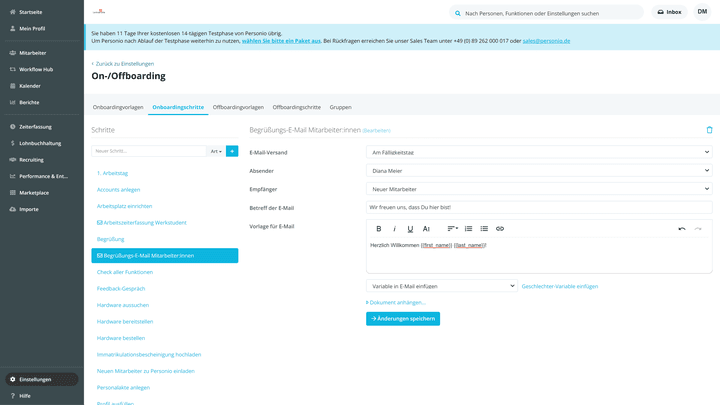
Task: Undo last edit in email editor
Action: 682,229
